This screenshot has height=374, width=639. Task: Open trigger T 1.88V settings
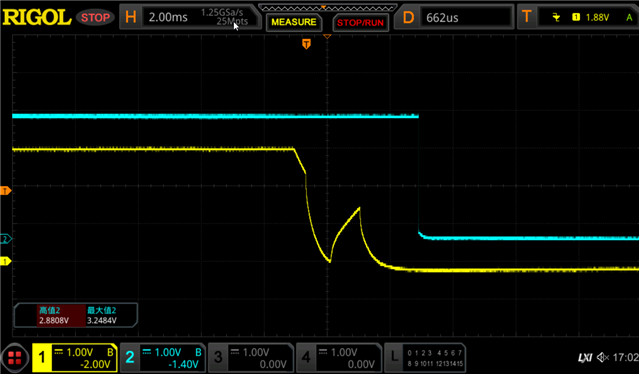point(578,17)
